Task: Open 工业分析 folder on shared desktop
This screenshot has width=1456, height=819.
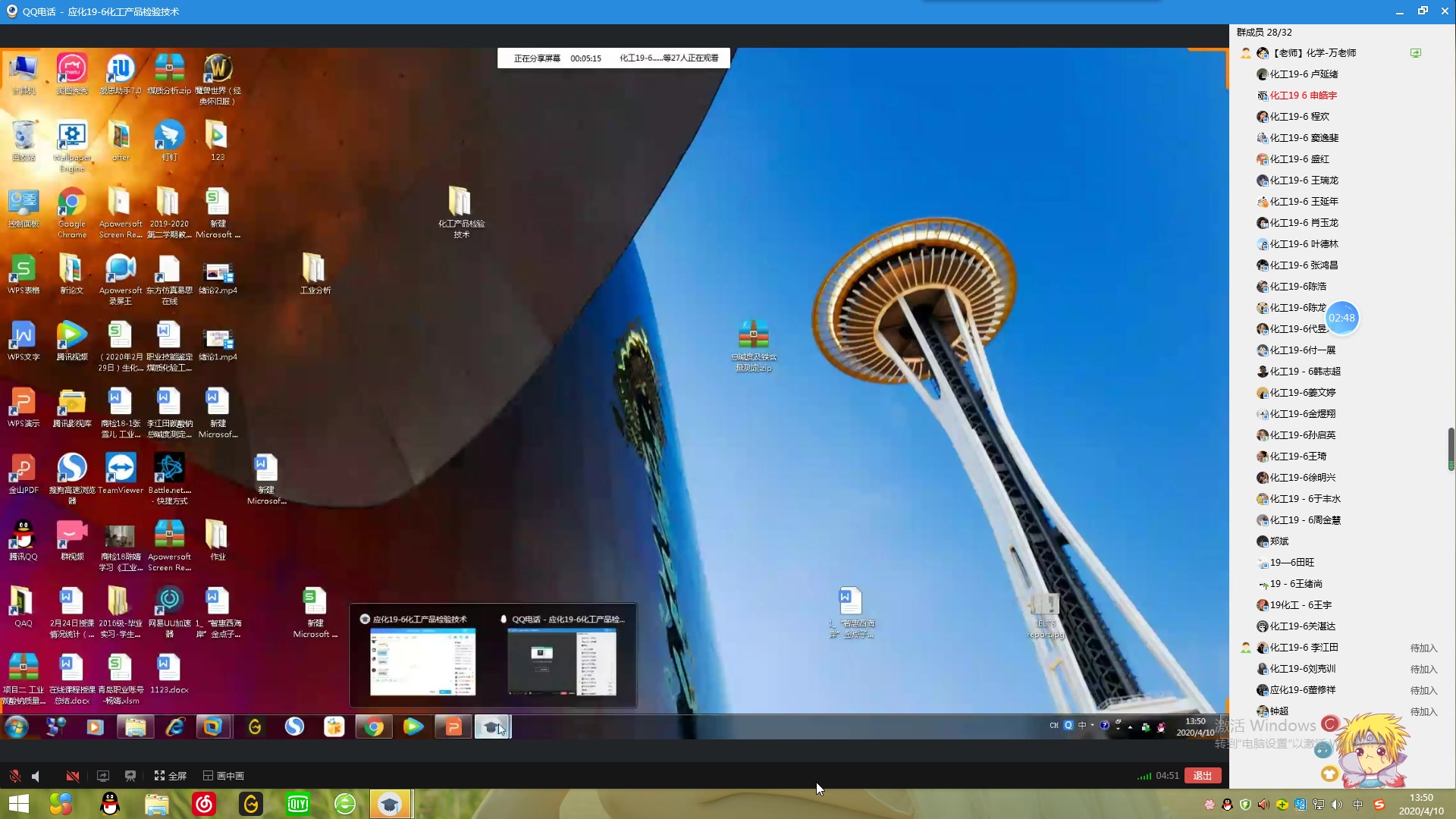Action: click(315, 273)
